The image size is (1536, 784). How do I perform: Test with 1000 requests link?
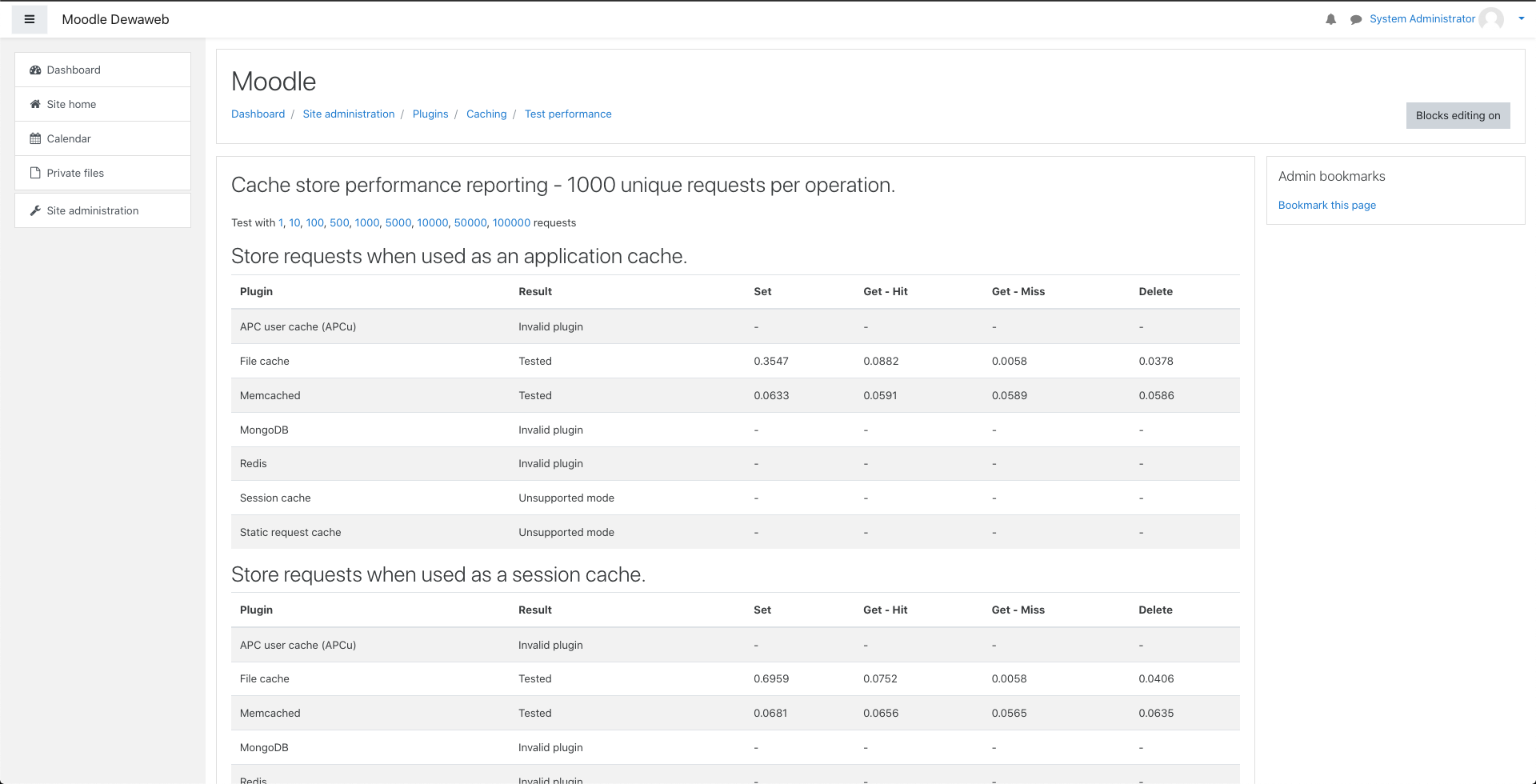click(367, 222)
